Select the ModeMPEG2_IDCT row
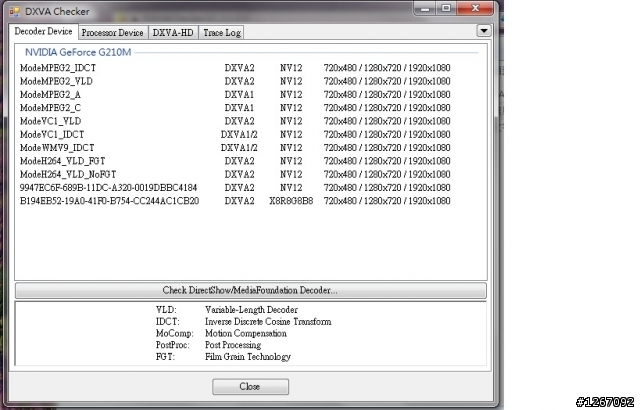 tap(235, 68)
